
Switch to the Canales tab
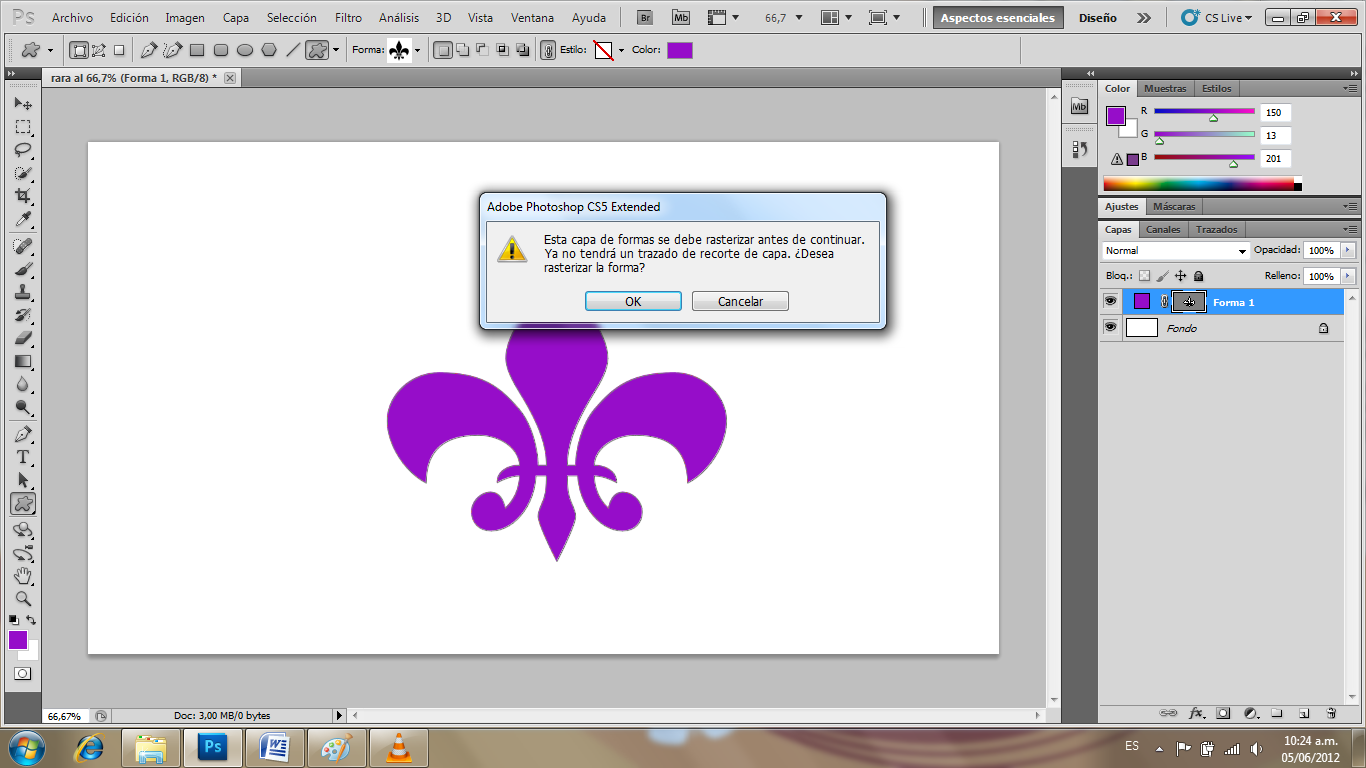(1163, 229)
